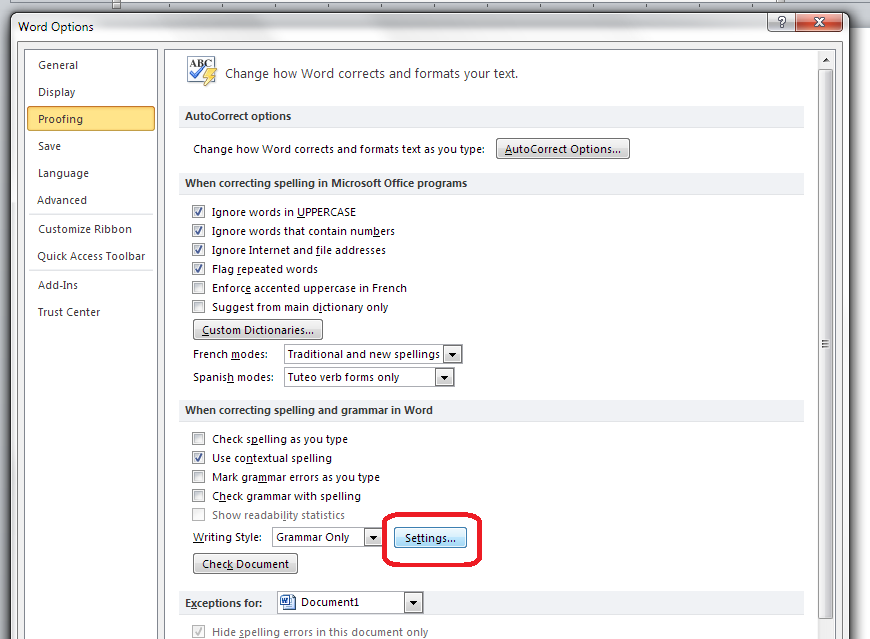Open the Writing Style dropdown arrow

(x=372, y=537)
